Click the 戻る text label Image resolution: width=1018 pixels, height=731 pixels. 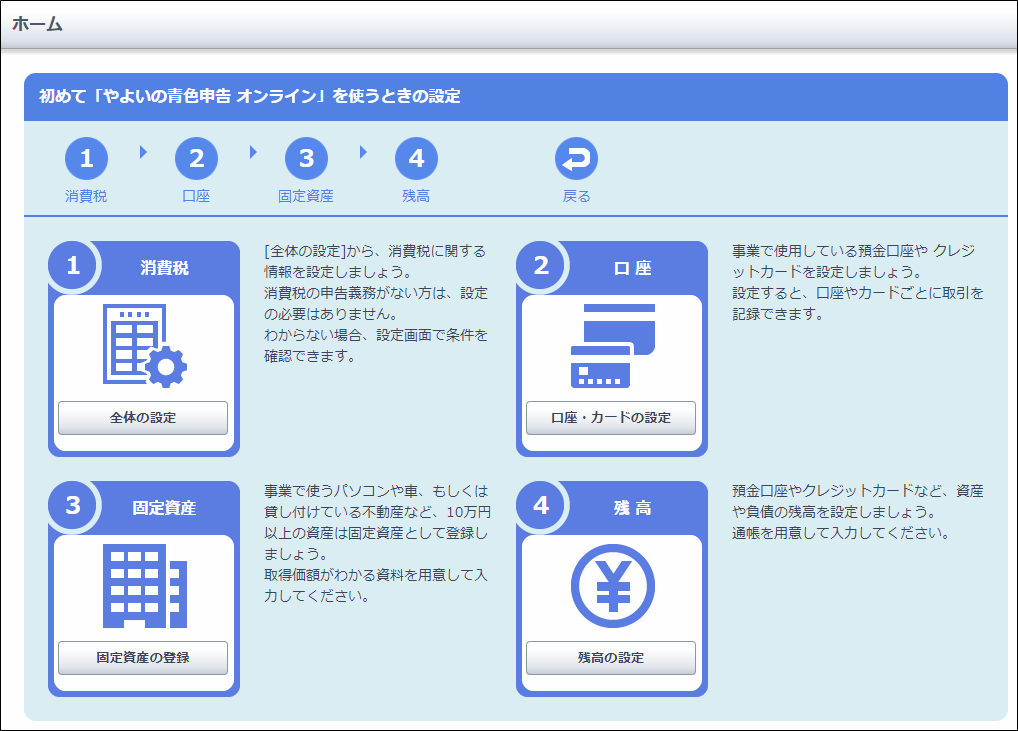pos(576,196)
